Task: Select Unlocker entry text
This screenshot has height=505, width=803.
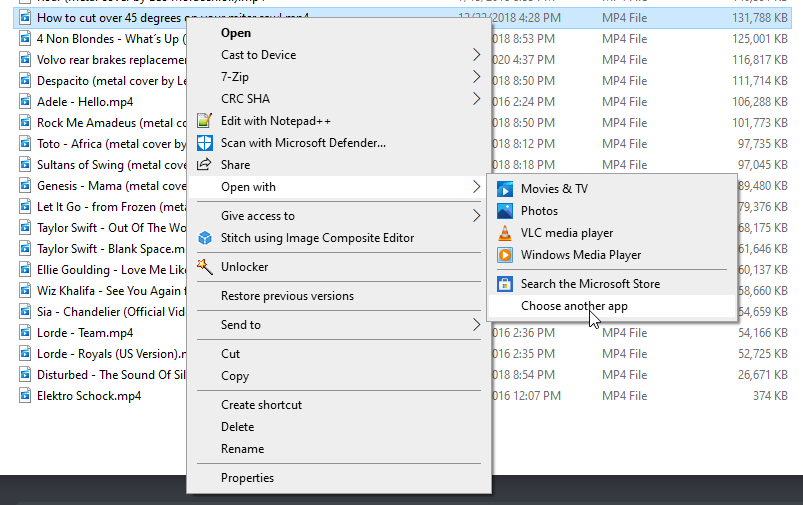Action: [244, 267]
